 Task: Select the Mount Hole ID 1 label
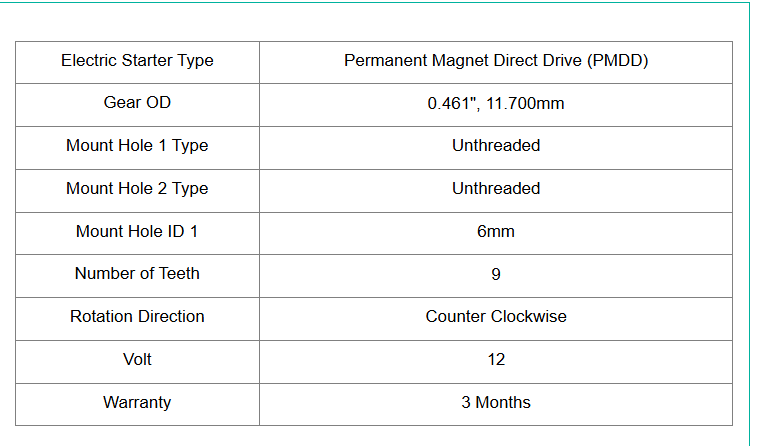click(137, 231)
